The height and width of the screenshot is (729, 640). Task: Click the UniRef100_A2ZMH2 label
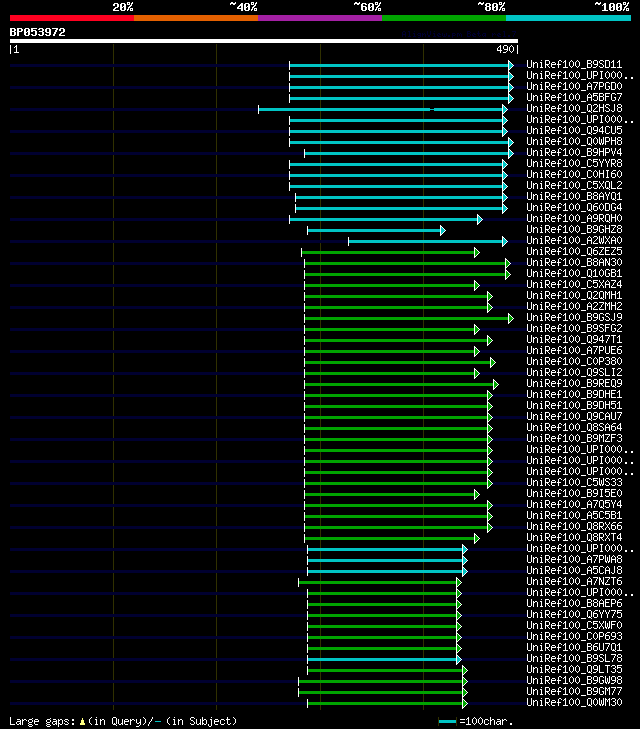[x=574, y=306]
